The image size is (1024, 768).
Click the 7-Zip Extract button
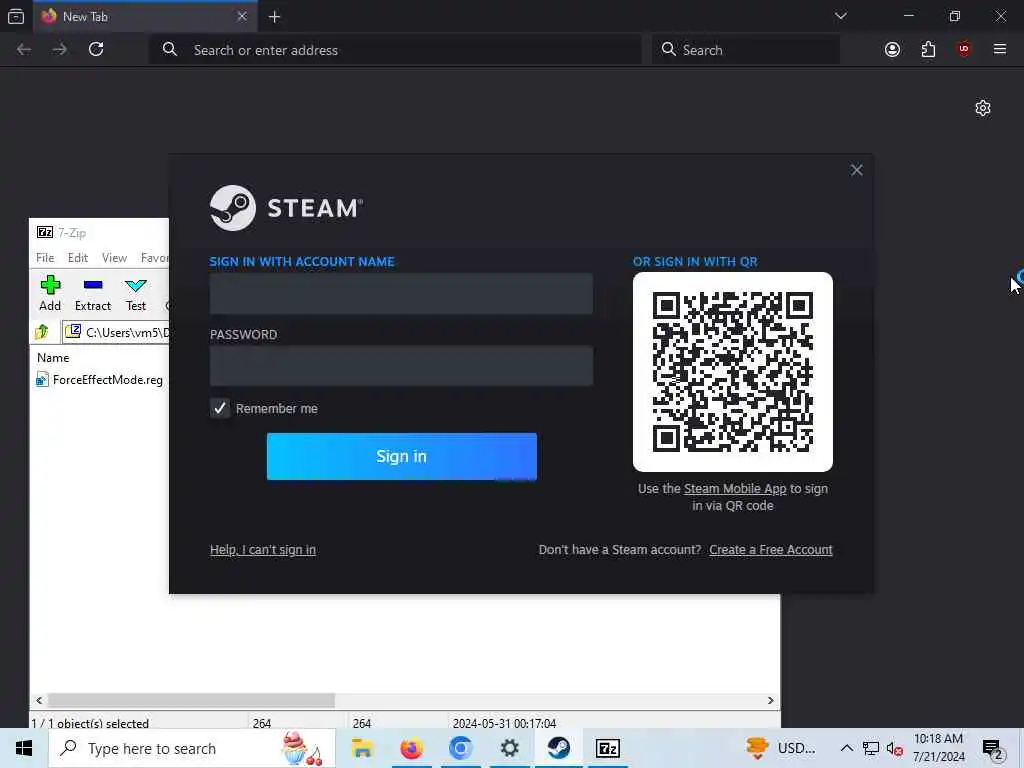93,293
